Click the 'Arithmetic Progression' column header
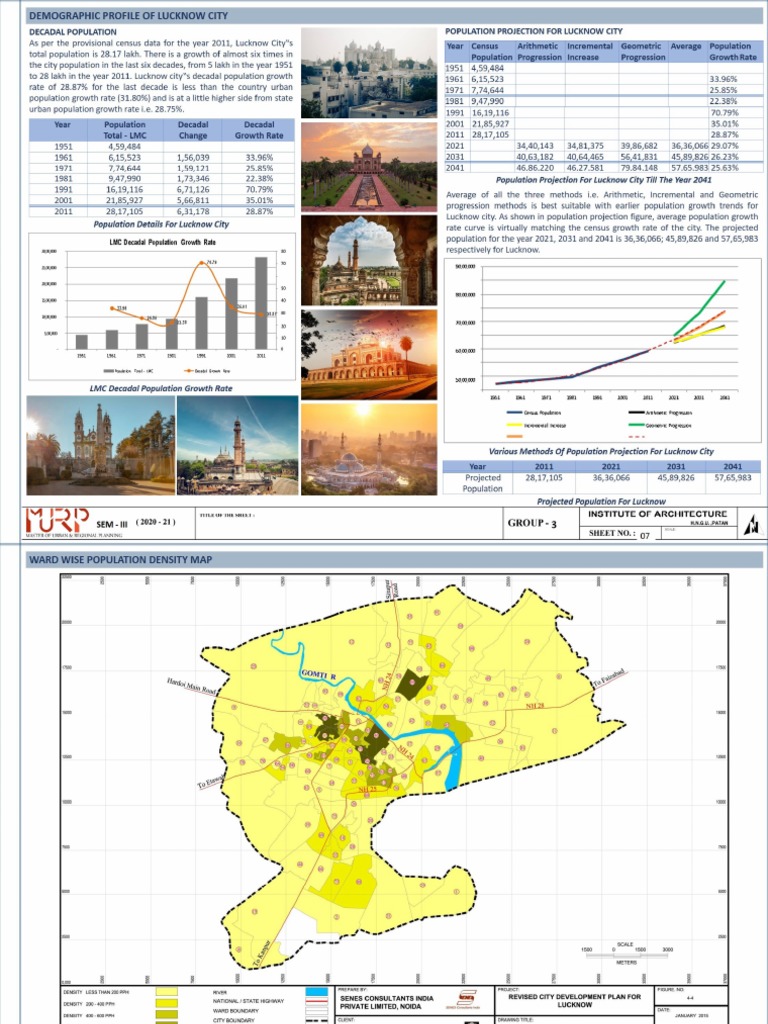This screenshot has width=768, height=1024. (x=539, y=52)
